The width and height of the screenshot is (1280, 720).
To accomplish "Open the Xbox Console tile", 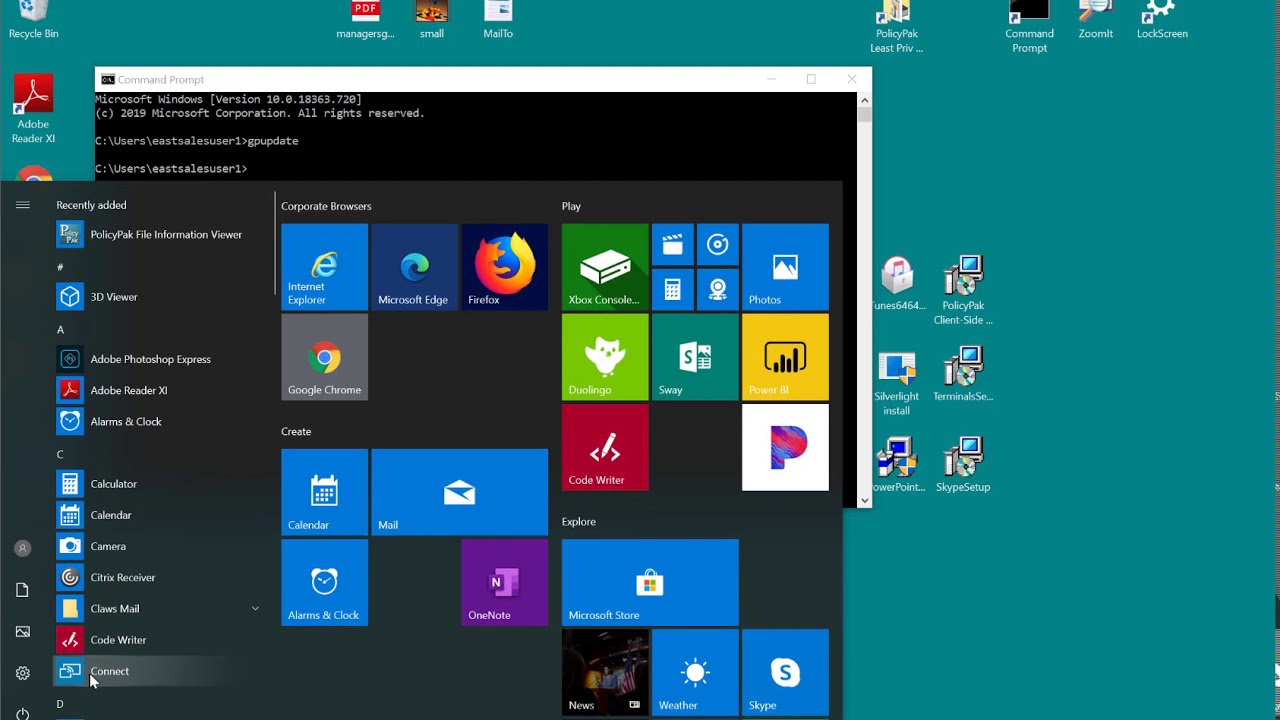I will click(x=605, y=267).
